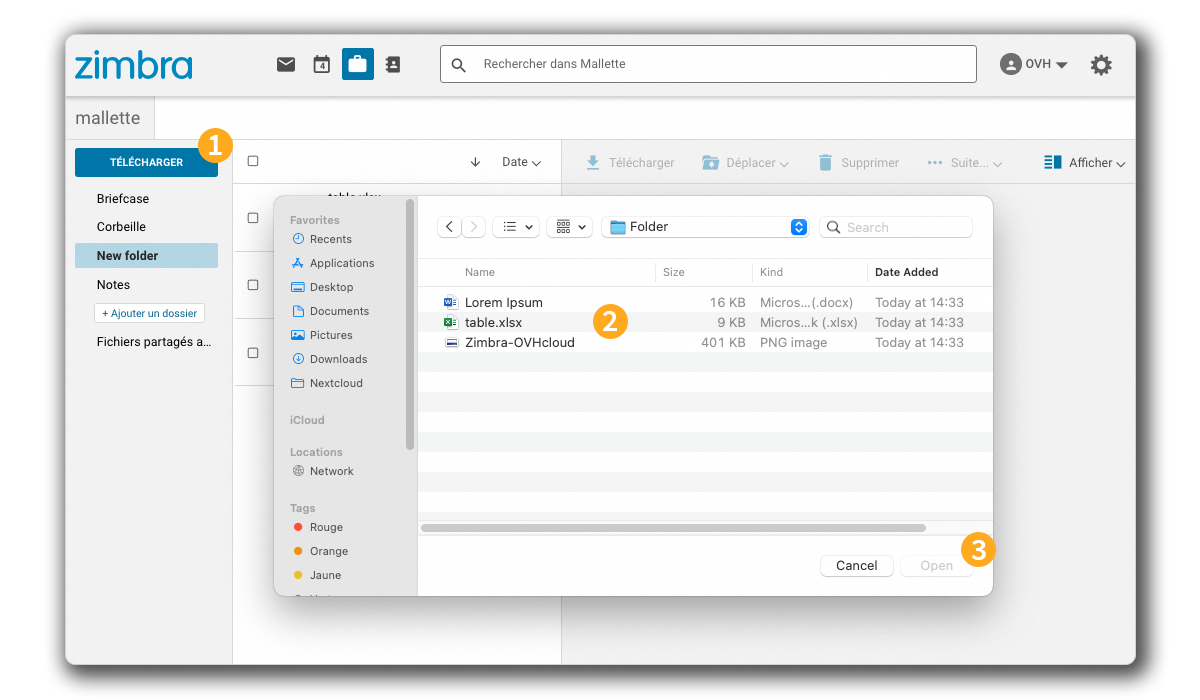Click the Ajouter un dossier link
The image size is (1200, 700).
(x=149, y=312)
